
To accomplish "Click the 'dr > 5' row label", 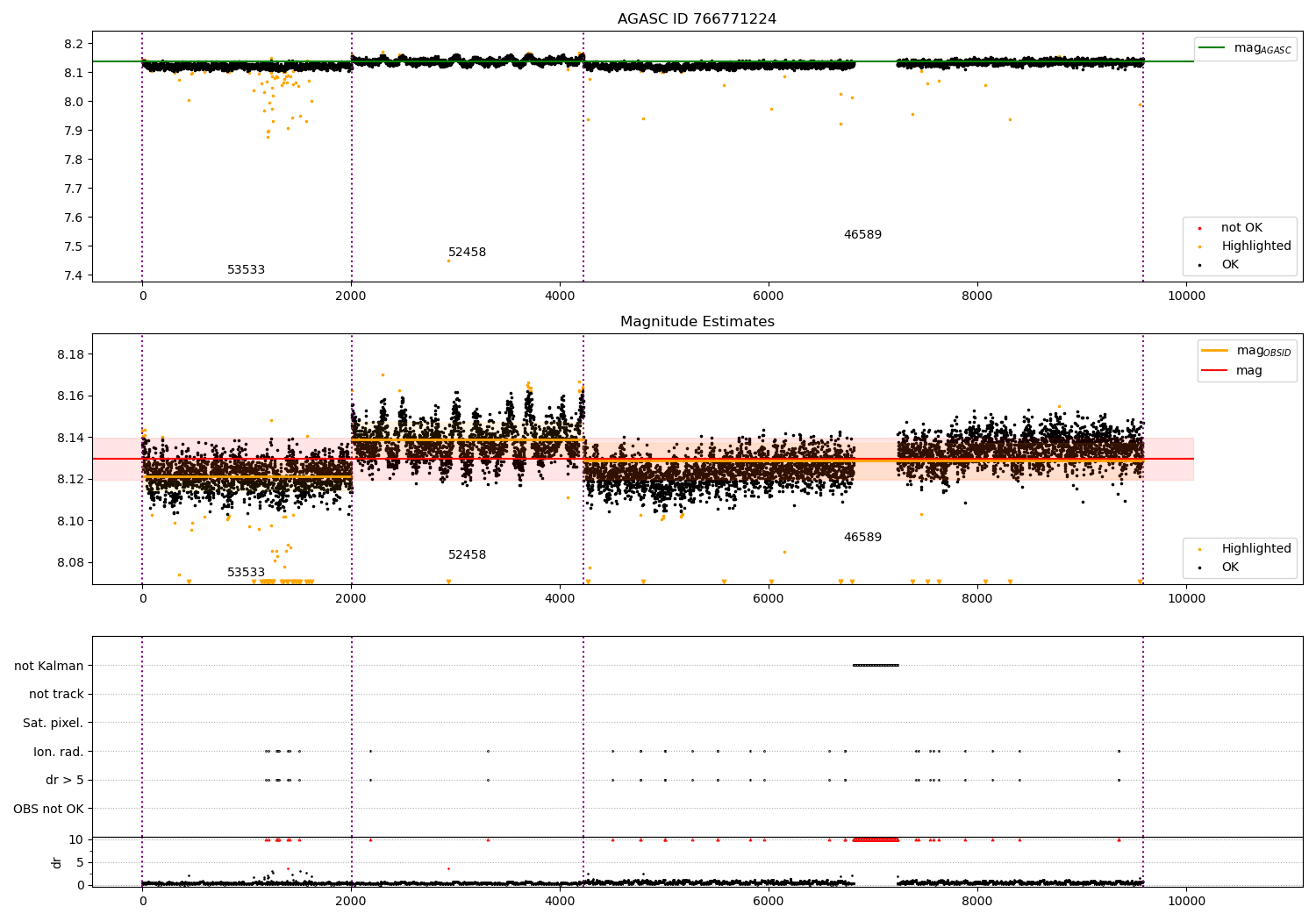I will (64, 781).
